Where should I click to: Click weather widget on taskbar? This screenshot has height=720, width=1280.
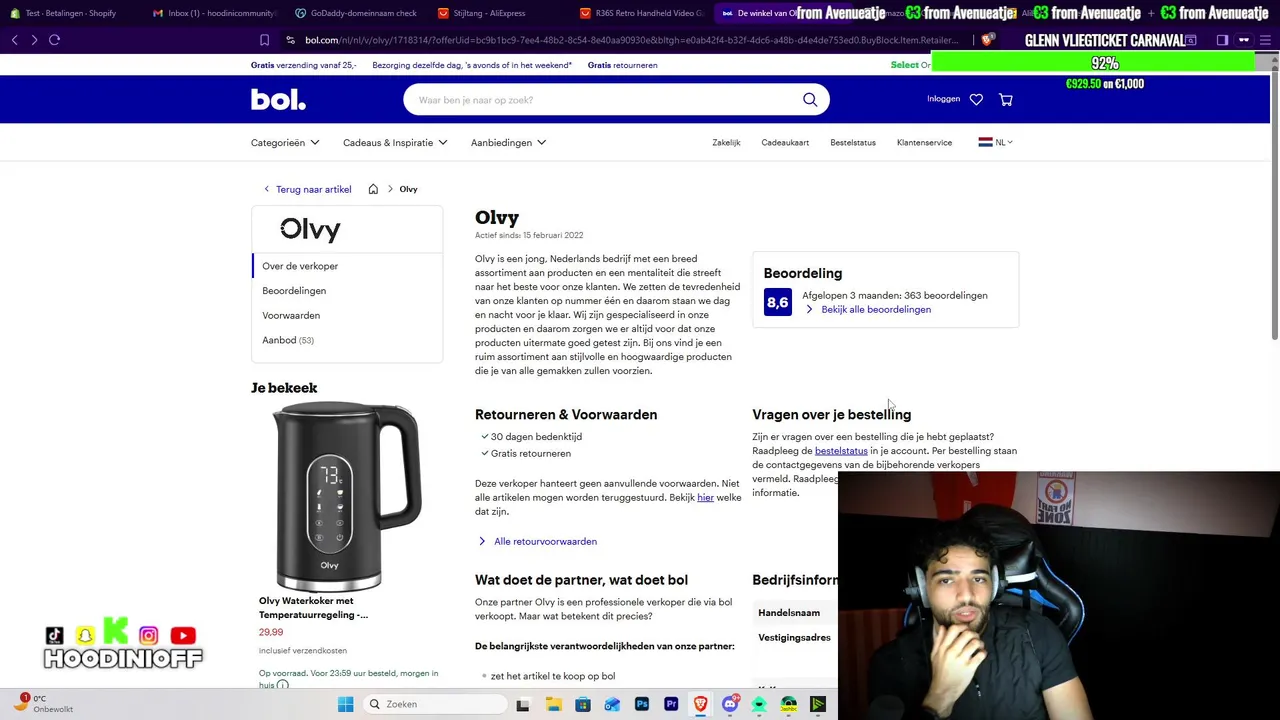[x=43, y=704]
